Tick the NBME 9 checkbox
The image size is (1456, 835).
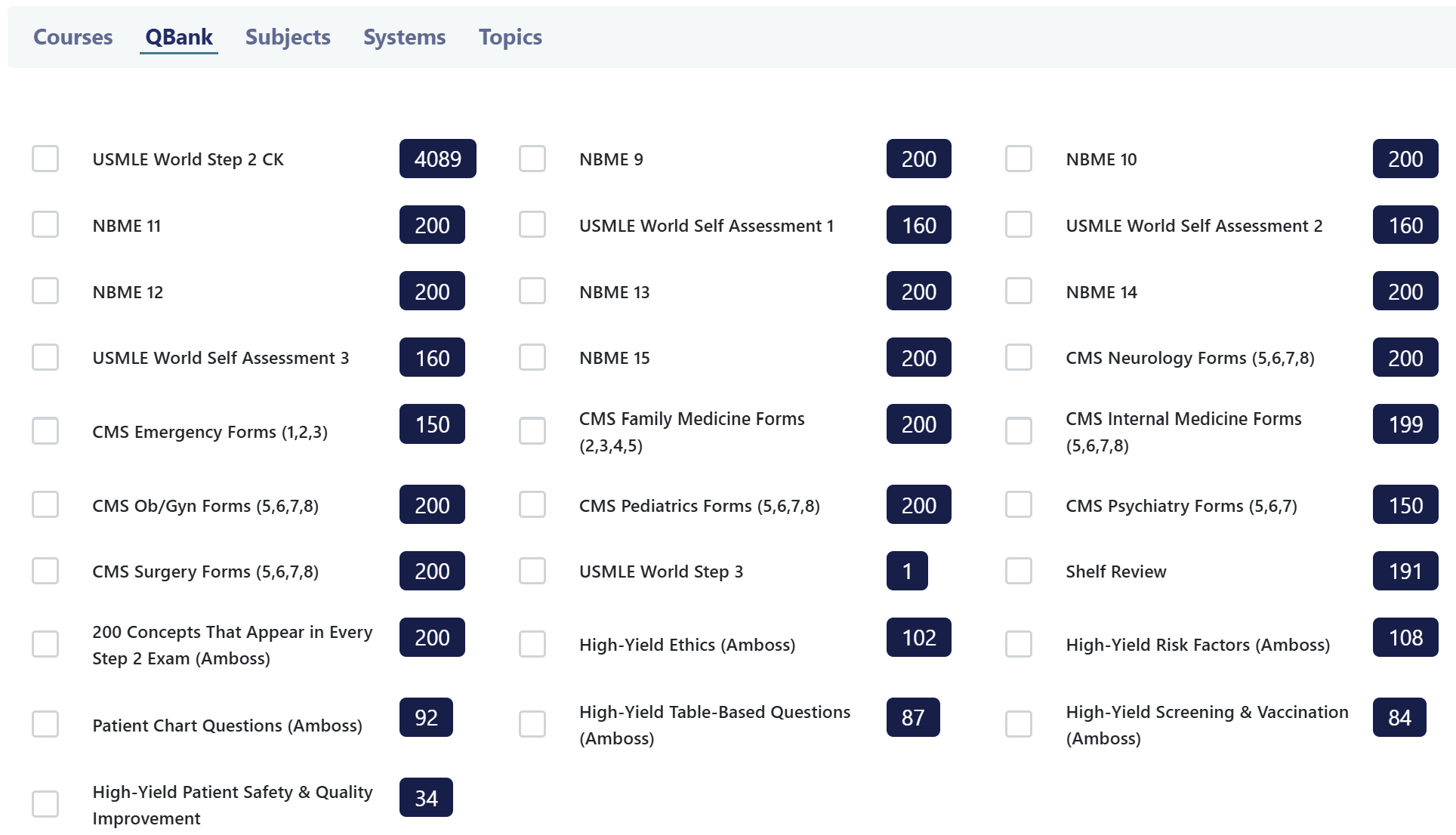(x=532, y=159)
